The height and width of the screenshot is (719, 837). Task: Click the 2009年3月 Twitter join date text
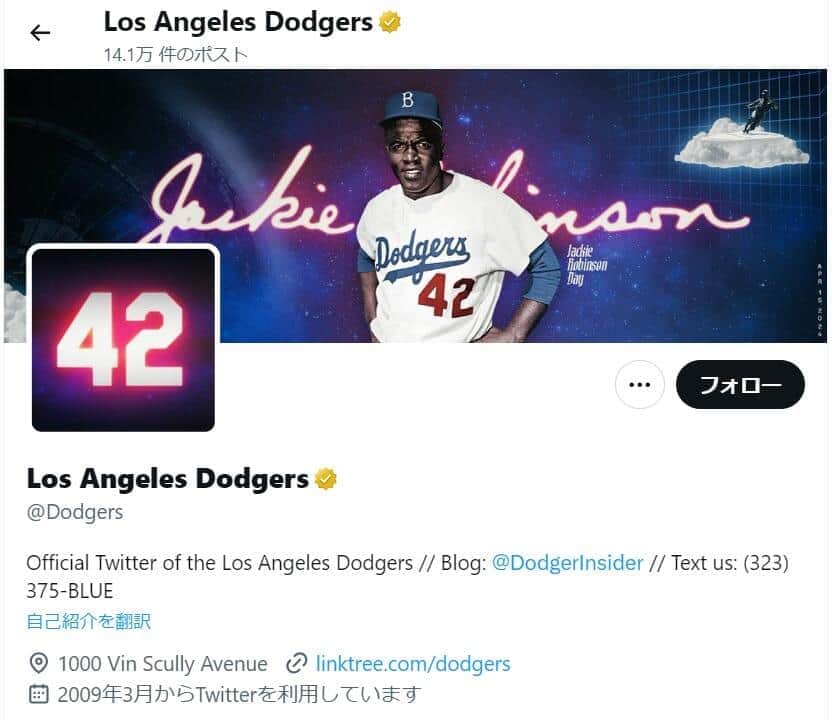(239, 694)
